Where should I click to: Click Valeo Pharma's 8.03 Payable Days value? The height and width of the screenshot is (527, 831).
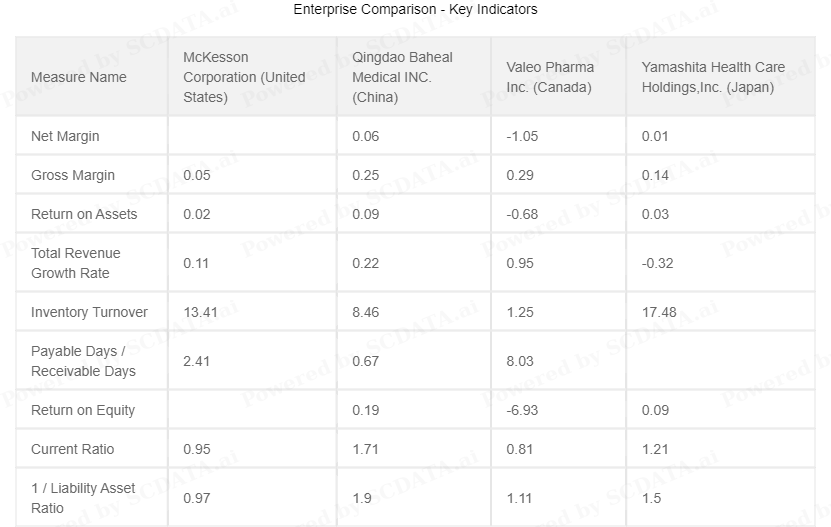(x=519, y=361)
